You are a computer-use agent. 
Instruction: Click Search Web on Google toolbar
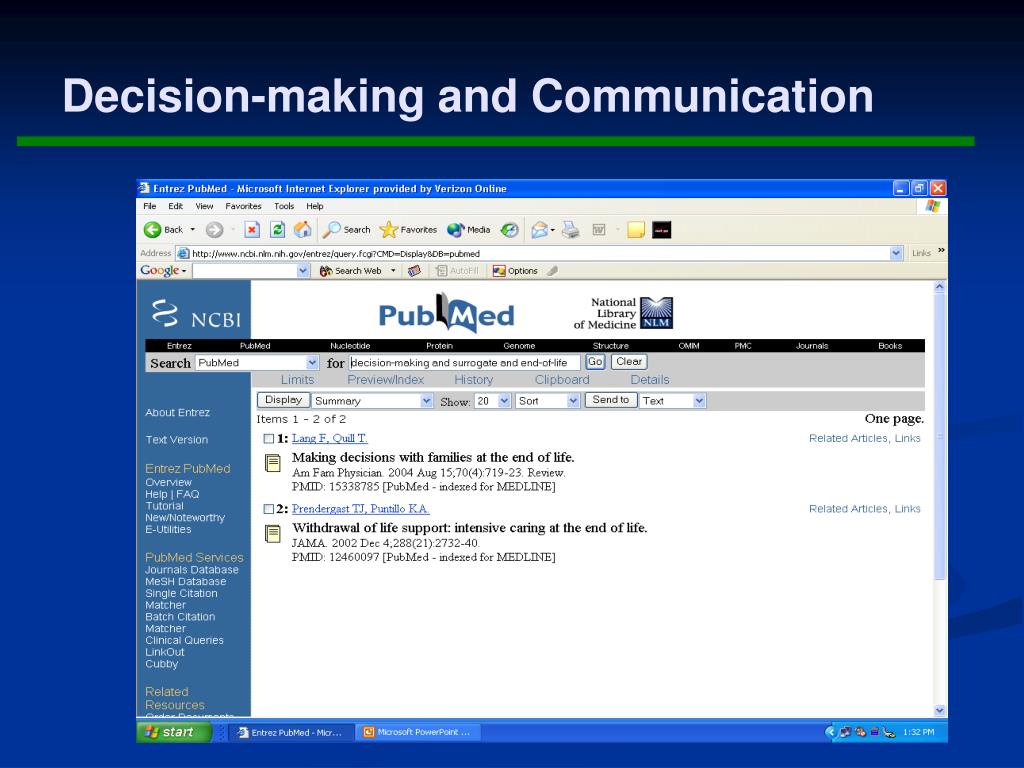click(x=351, y=271)
